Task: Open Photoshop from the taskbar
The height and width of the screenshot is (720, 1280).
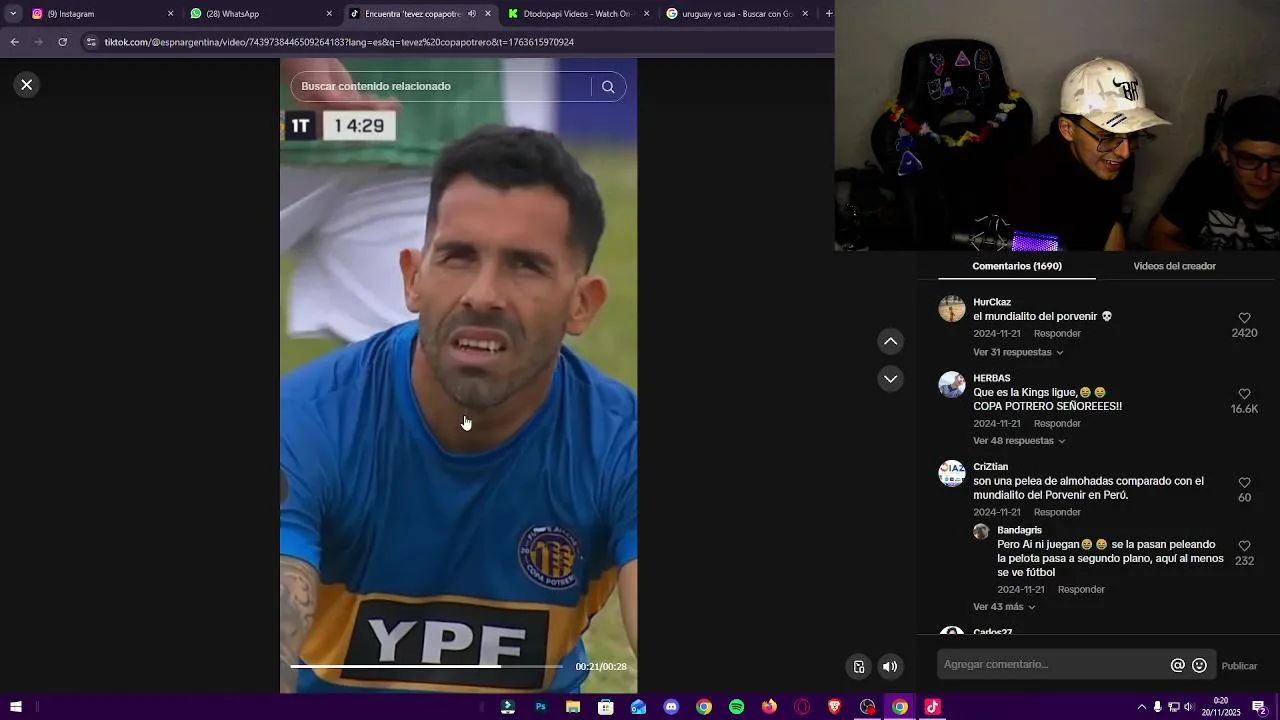Action: (541, 707)
